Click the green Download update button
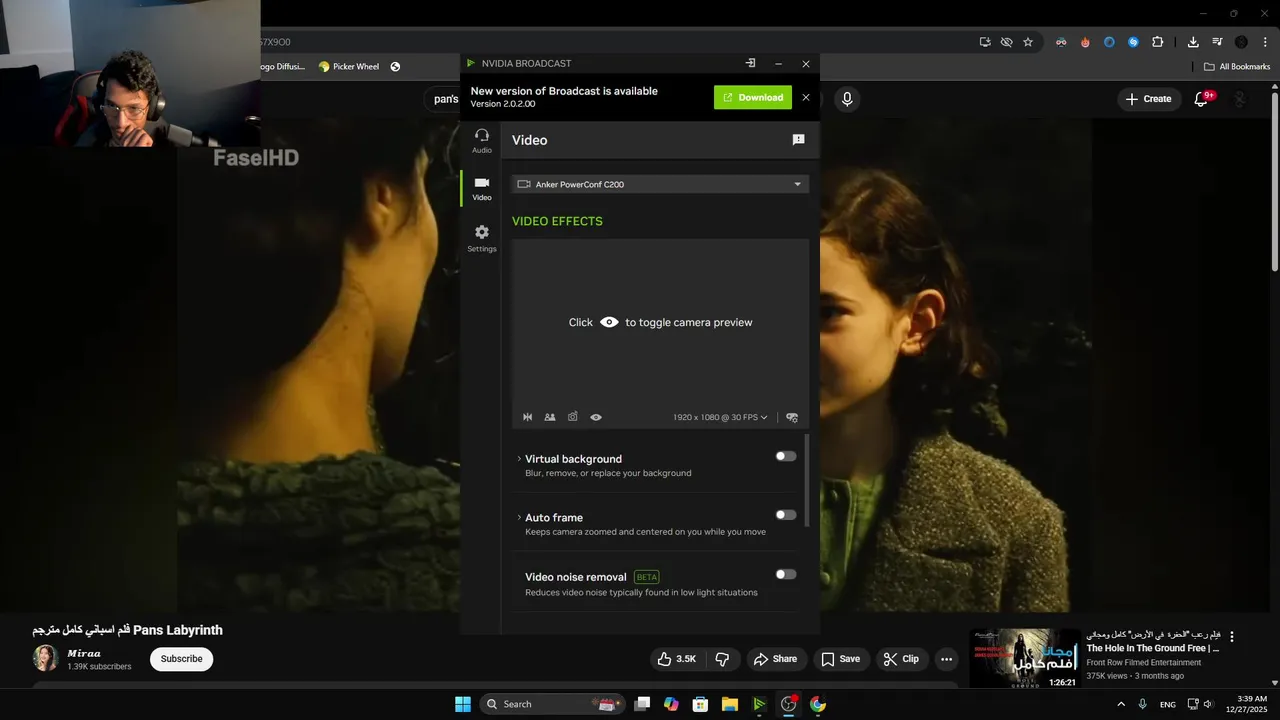The image size is (1280, 720). point(753,97)
